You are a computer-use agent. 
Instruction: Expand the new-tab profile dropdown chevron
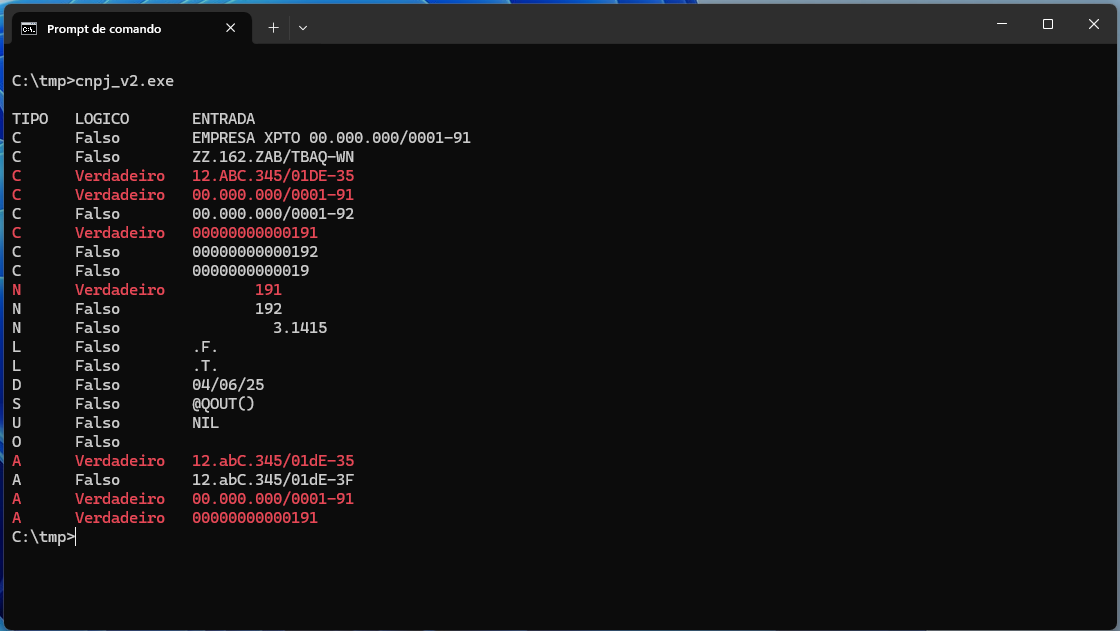click(303, 28)
